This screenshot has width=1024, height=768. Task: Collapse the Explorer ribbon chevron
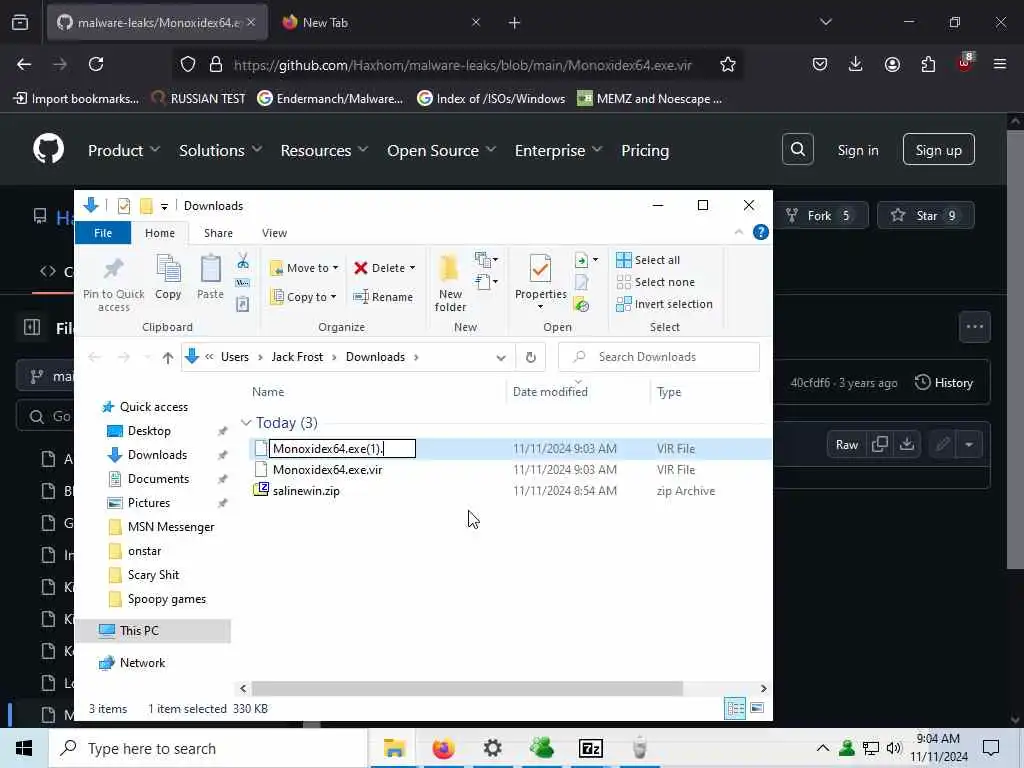pyautogui.click(x=739, y=232)
